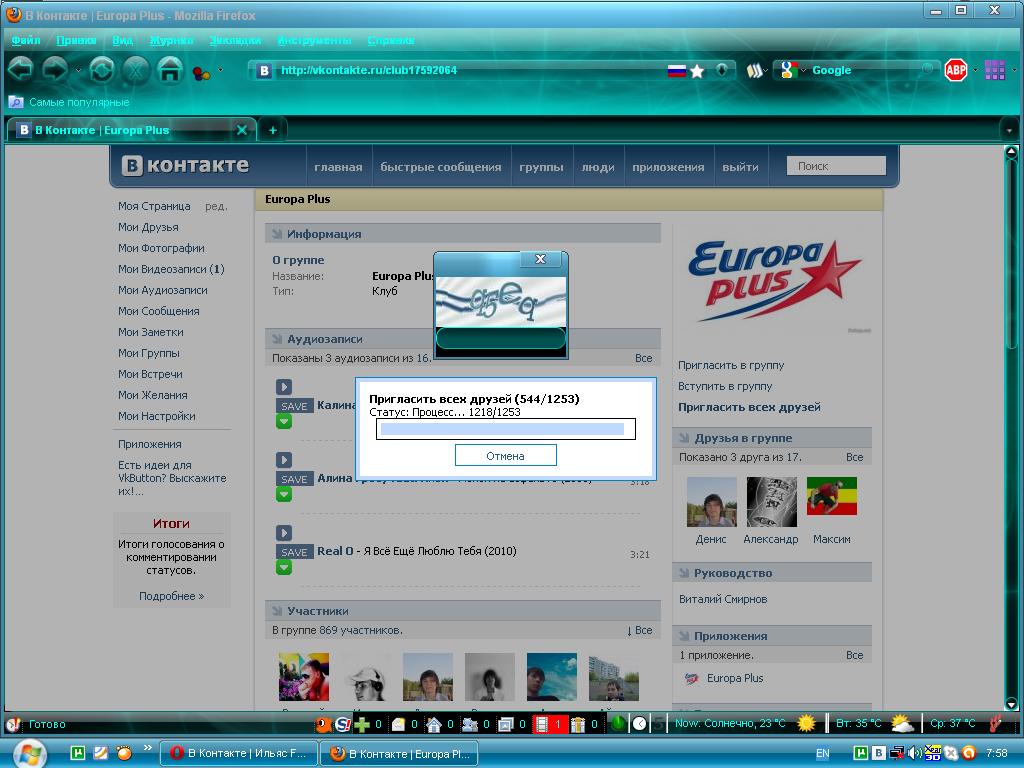Viewport: 1024px width, 768px height.
Task: Click SAVE next to Real O track
Action: click(x=295, y=552)
